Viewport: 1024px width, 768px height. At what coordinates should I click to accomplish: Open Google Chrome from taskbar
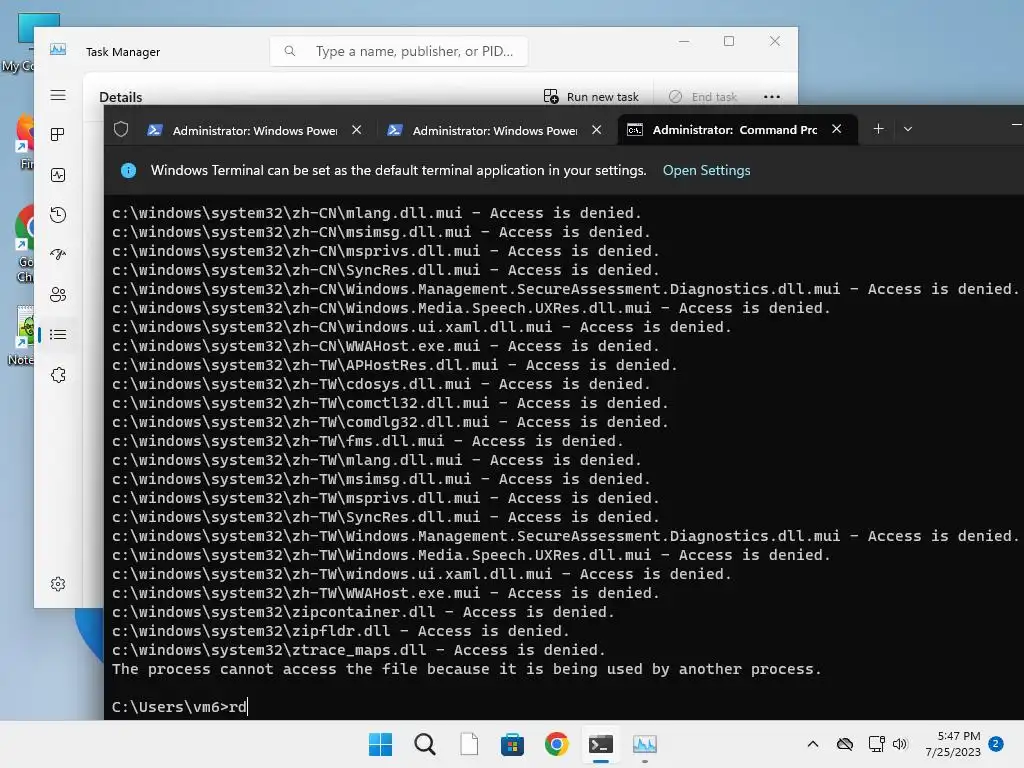[556, 744]
